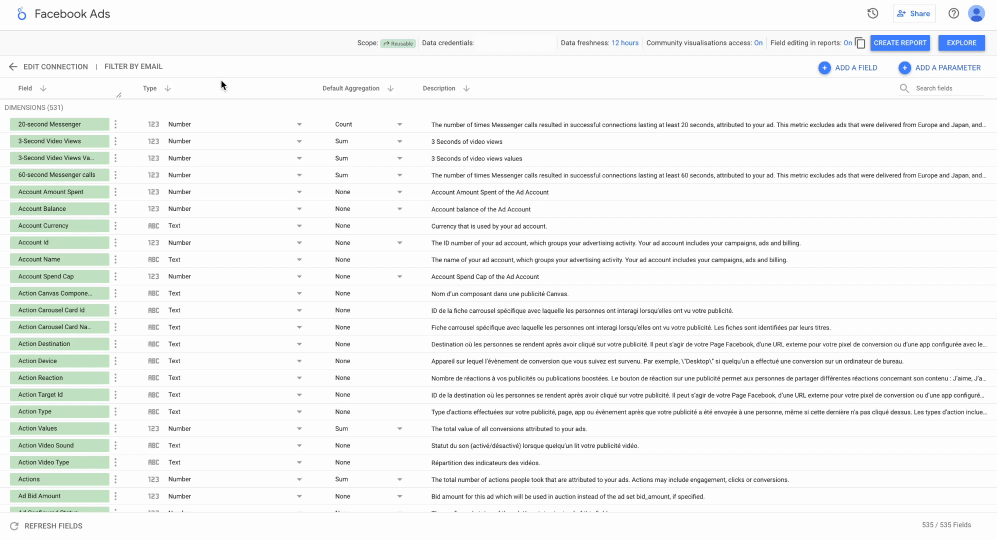Open three-dot menu for Ad Bid Amount field
The height and width of the screenshot is (540, 997).
pos(115,496)
